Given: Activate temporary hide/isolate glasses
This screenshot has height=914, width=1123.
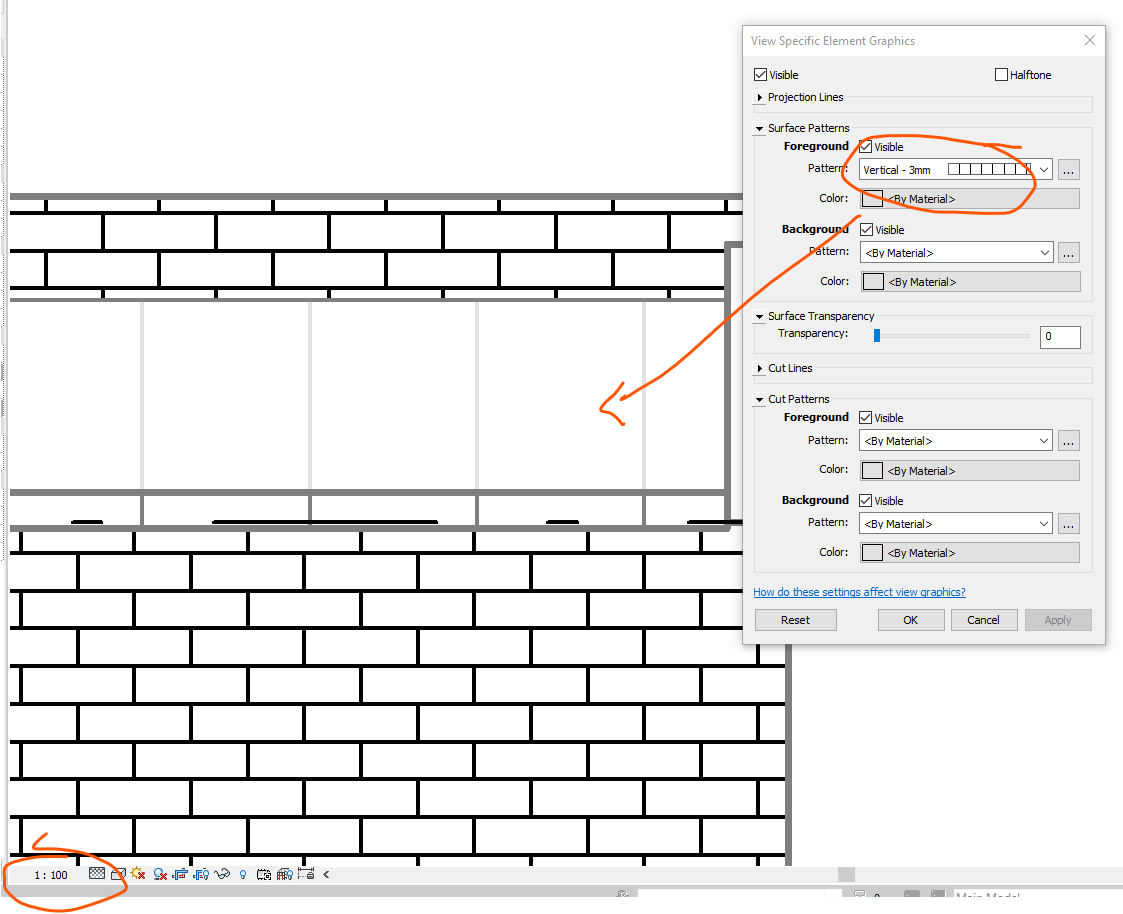Looking at the screenshot, I should tap(222, 873).
